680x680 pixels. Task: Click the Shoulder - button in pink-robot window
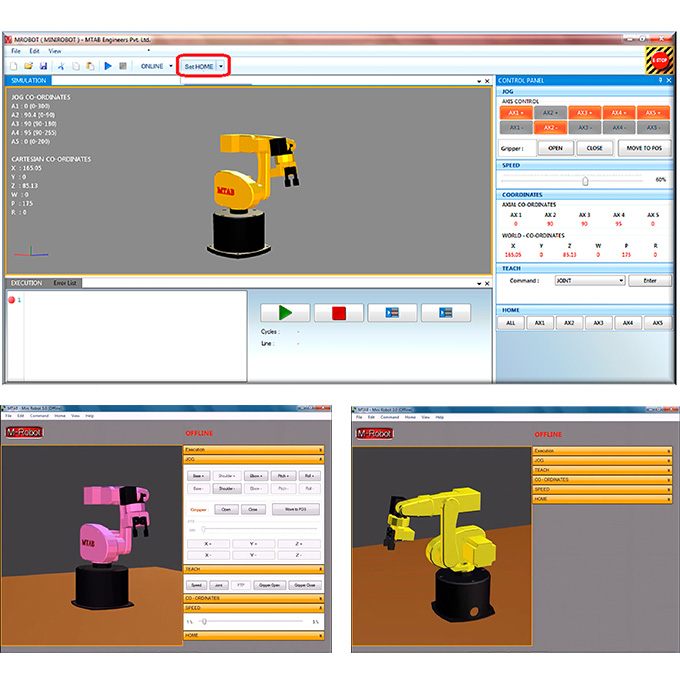pos(227,488)
